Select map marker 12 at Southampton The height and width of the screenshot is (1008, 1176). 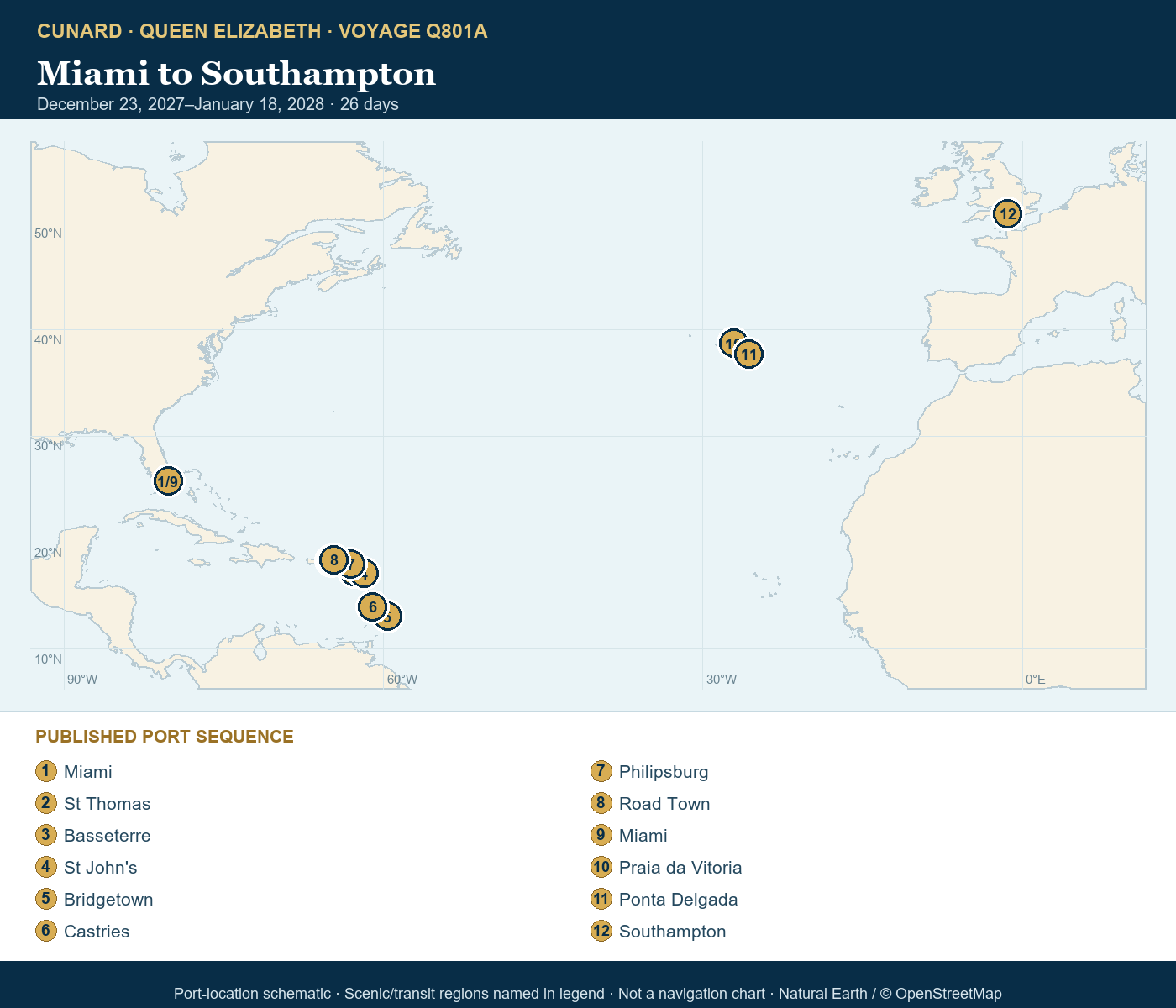[x=1007, y=214]
